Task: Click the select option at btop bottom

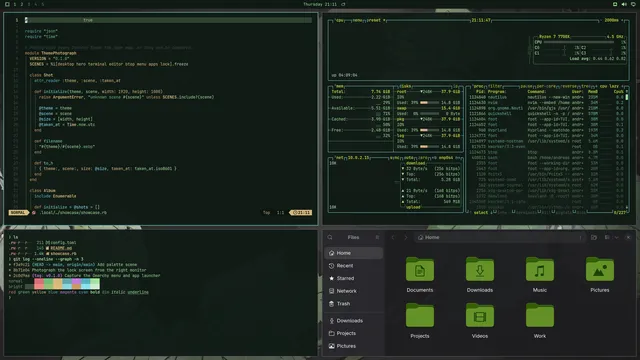Action: [480, 213]
